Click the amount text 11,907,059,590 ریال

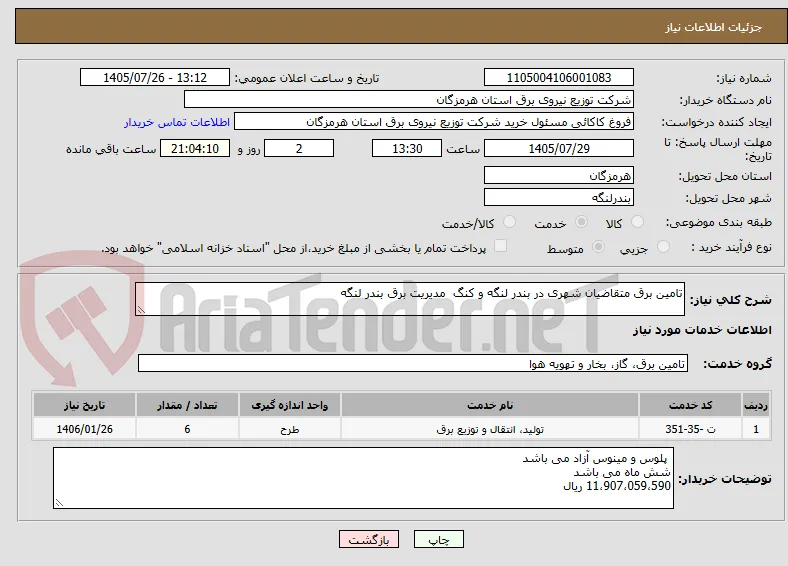pos(617,486)
